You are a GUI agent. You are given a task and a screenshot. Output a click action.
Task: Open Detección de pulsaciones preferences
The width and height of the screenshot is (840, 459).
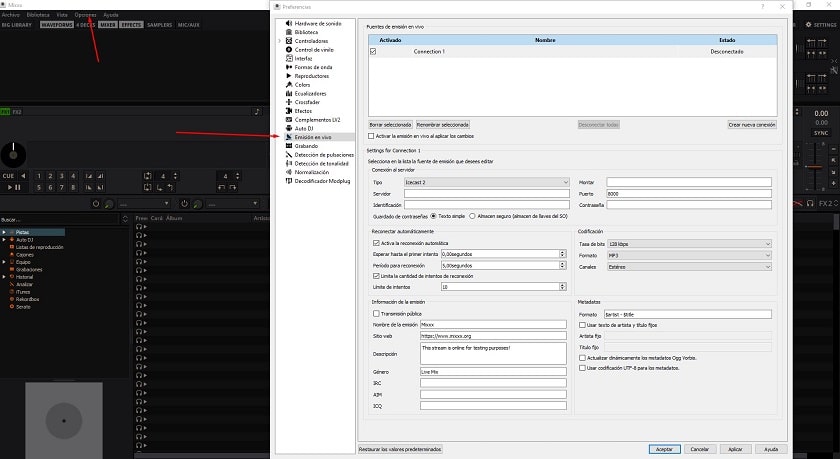[324, 155]
